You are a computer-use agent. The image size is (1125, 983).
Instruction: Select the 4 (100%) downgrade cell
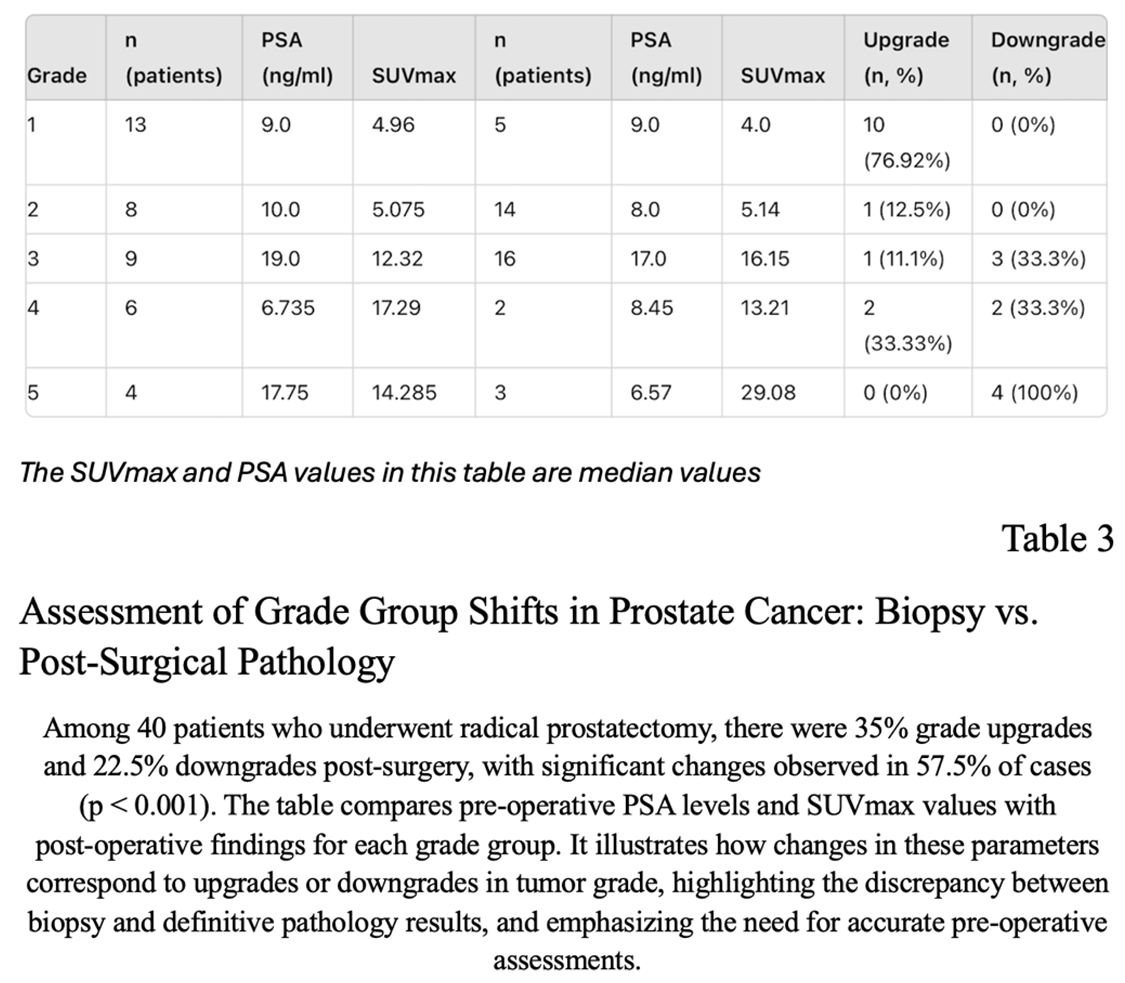pyautogui.click(x=1034, y=392)
